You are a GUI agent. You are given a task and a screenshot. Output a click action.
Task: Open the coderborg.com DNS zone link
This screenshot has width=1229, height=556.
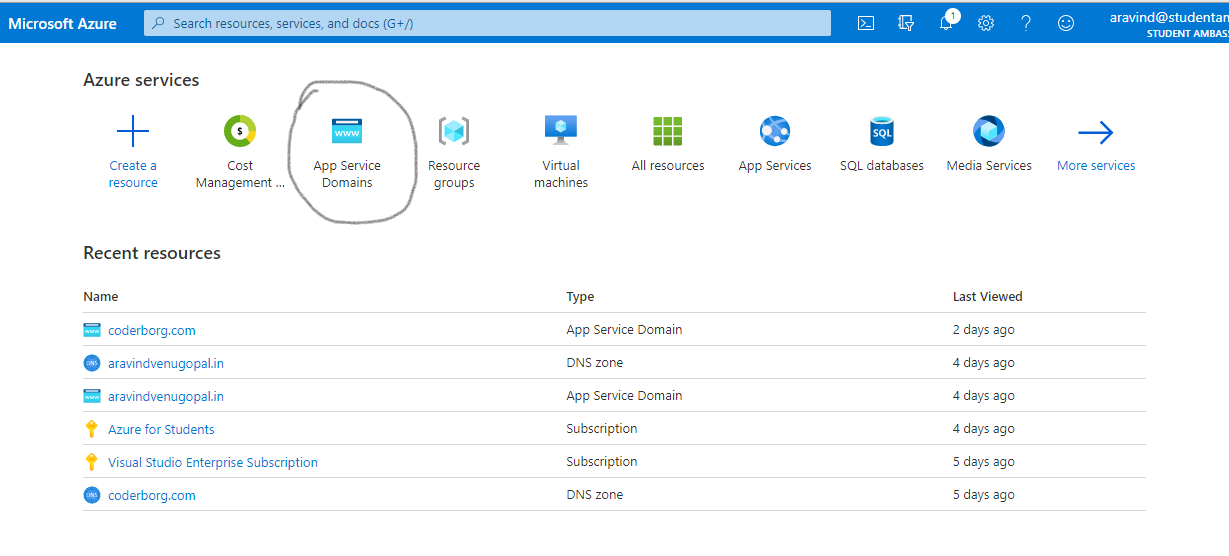(152, 495)
